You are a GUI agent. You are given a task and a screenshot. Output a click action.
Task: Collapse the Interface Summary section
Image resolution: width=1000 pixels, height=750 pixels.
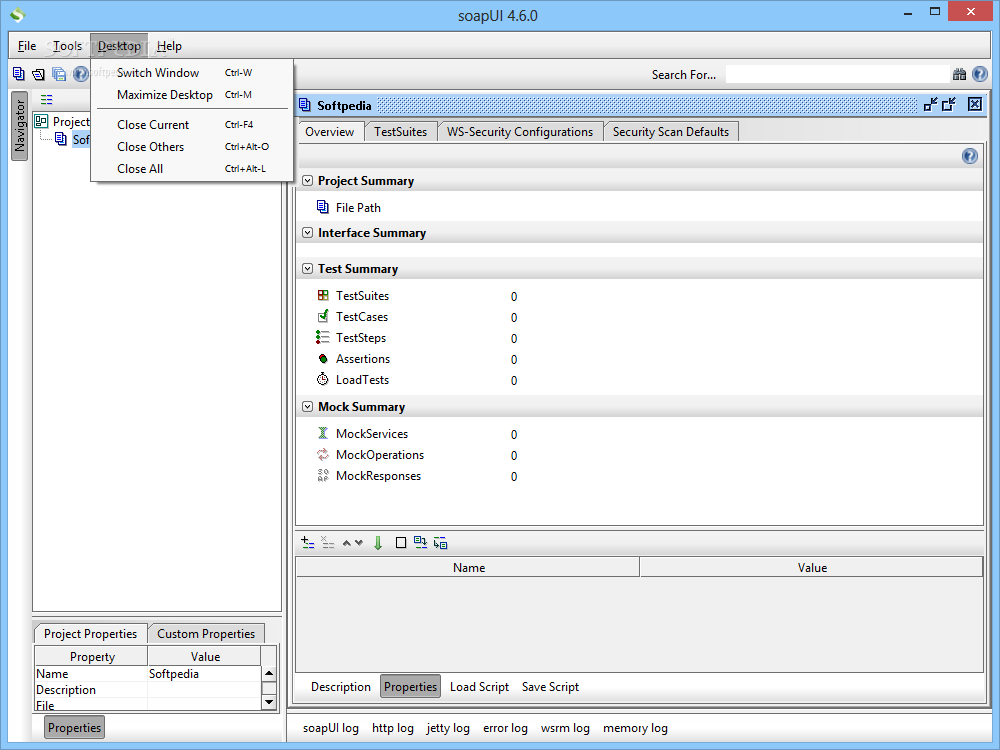tap(307, 233)
